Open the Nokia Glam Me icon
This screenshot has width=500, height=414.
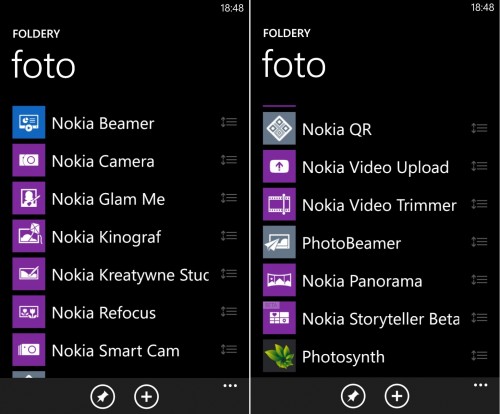(29, 198)
